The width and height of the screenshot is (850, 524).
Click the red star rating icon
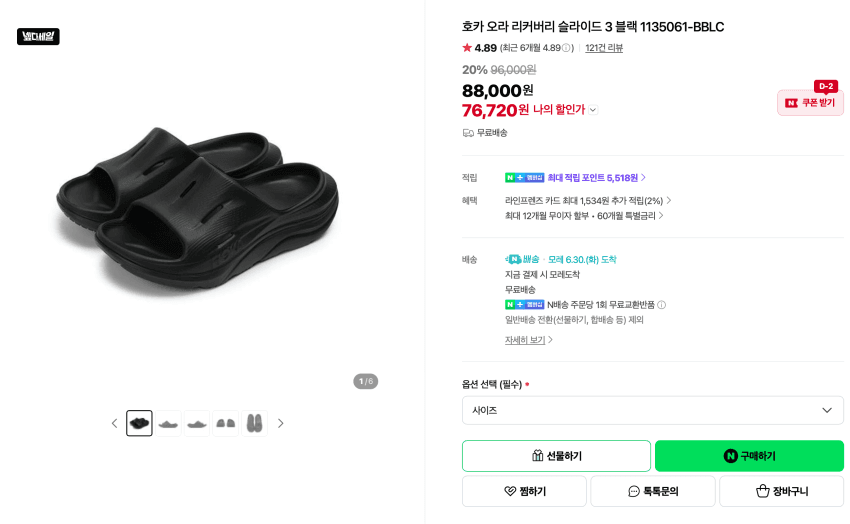[467, 48]
